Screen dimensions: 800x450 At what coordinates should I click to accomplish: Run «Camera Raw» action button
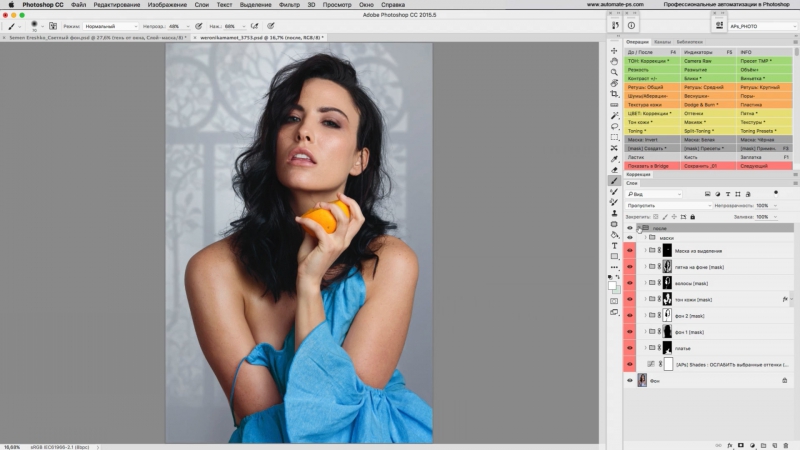point(708,61)
